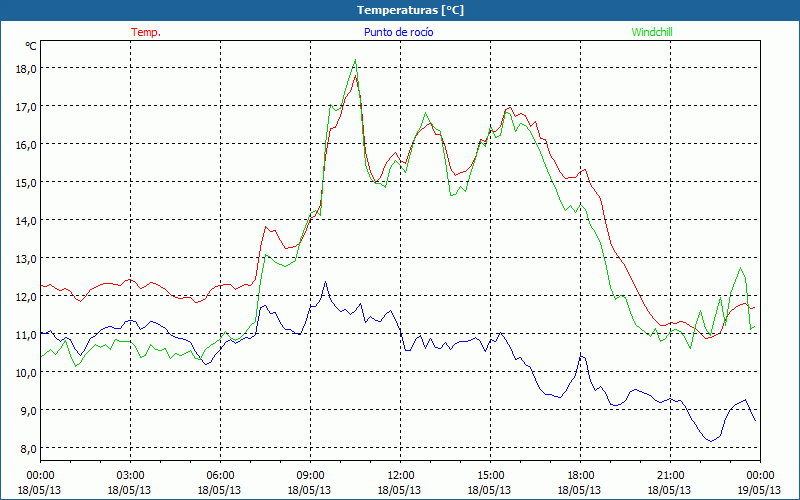The width and height of the screenshot is (800, 500).
Task: Click the 12:00 time axis label
Action: [x=400, y=476]
